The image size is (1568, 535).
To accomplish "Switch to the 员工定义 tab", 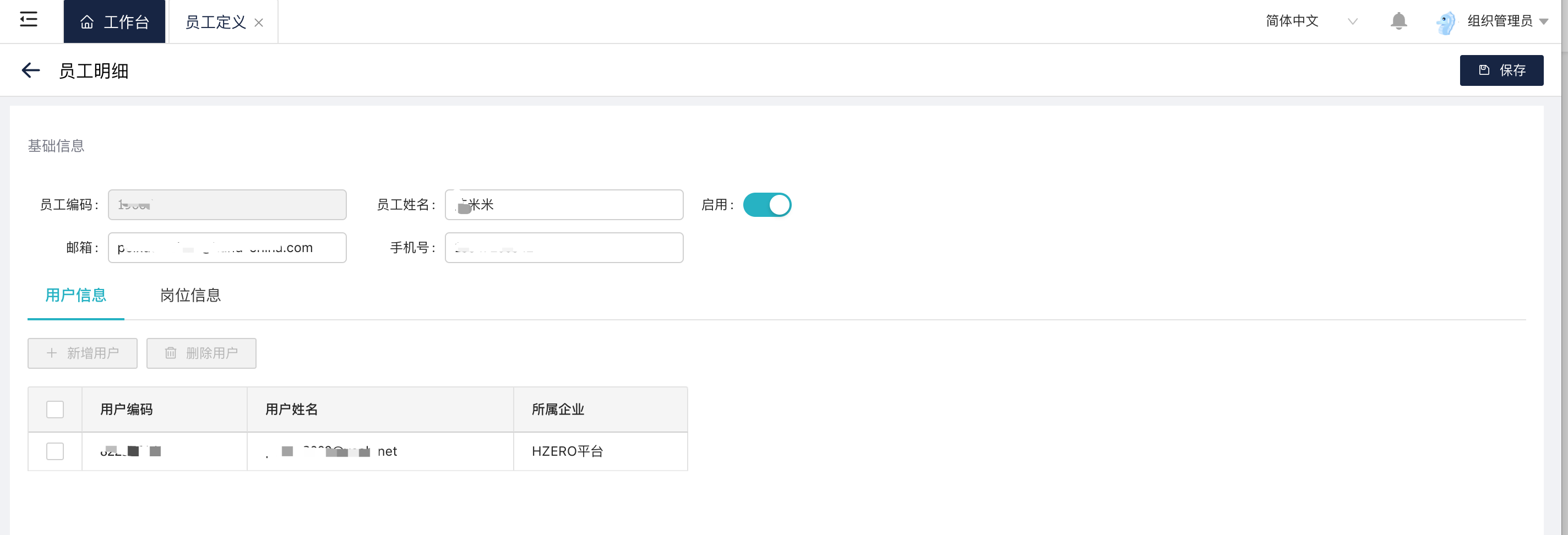I will coord(215,23).
